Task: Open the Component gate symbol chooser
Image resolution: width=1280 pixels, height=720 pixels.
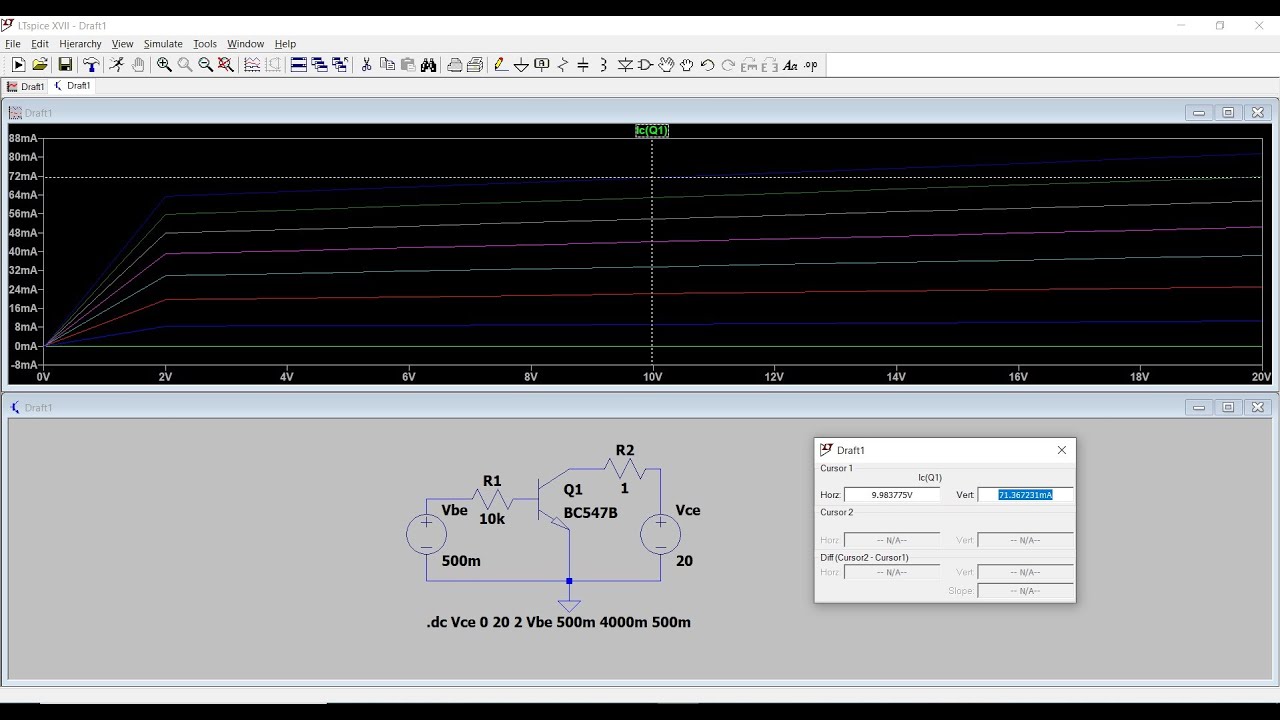Action: click(646, 65)
